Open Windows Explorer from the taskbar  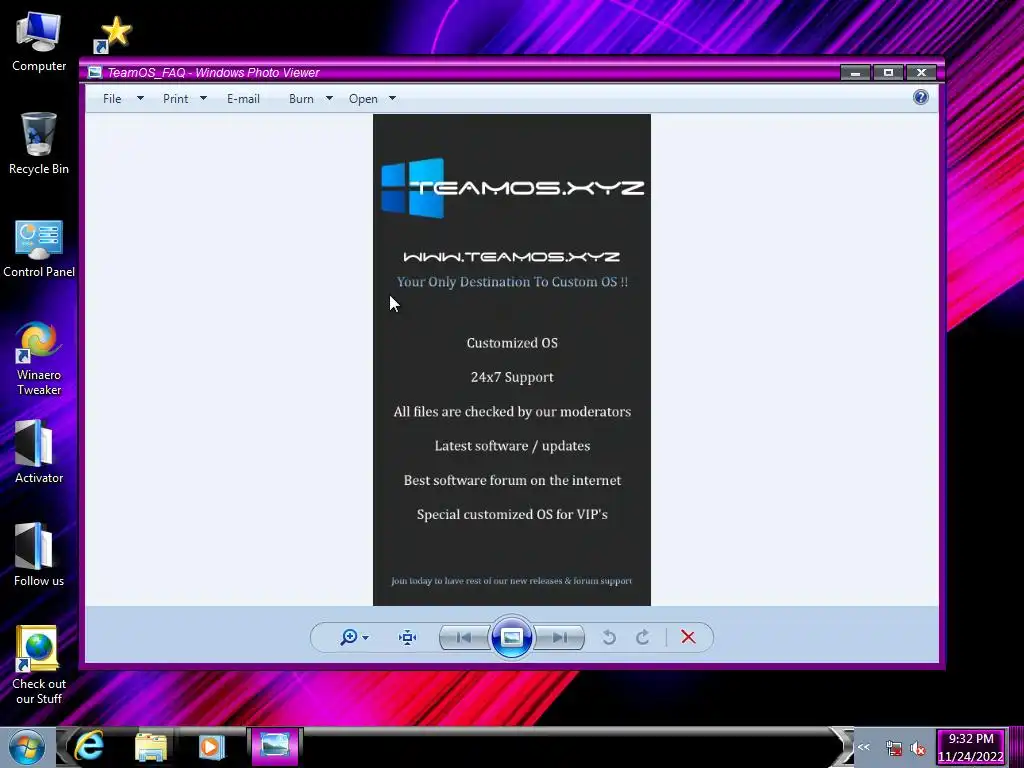pos(150,746)
